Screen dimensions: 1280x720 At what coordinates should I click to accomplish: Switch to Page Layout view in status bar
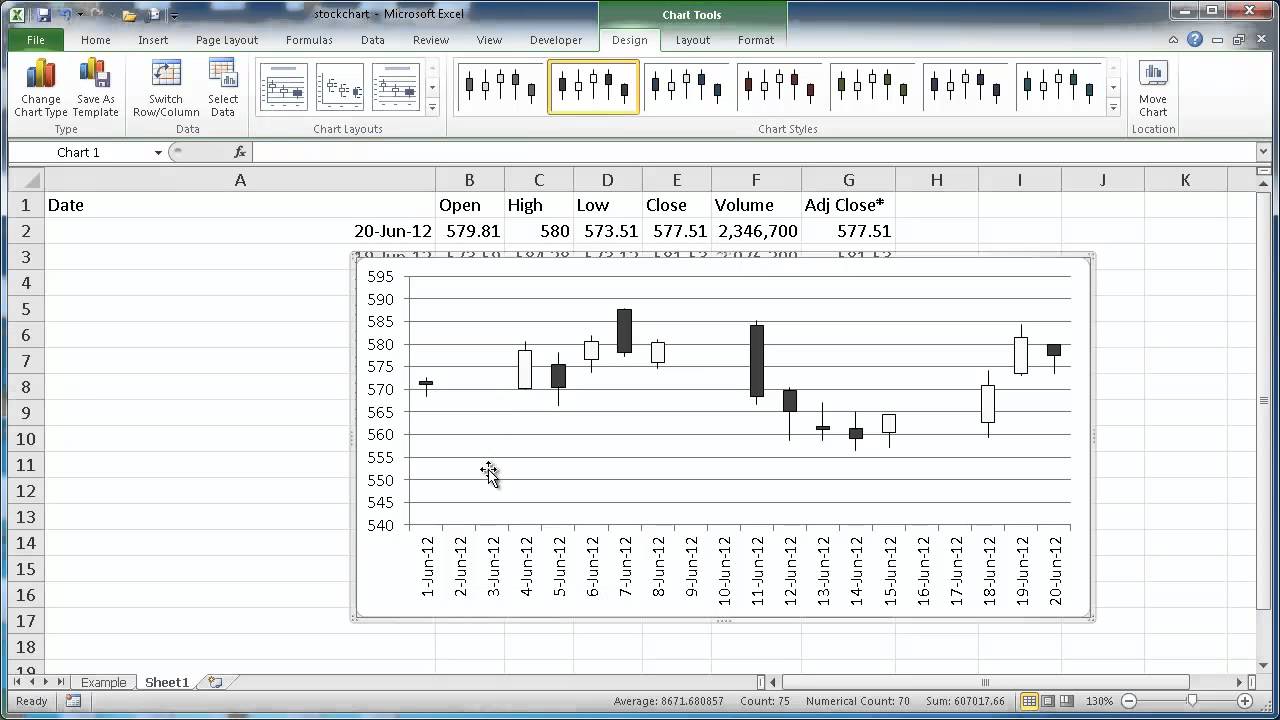pyautogui.click(x=1048, y=701)
